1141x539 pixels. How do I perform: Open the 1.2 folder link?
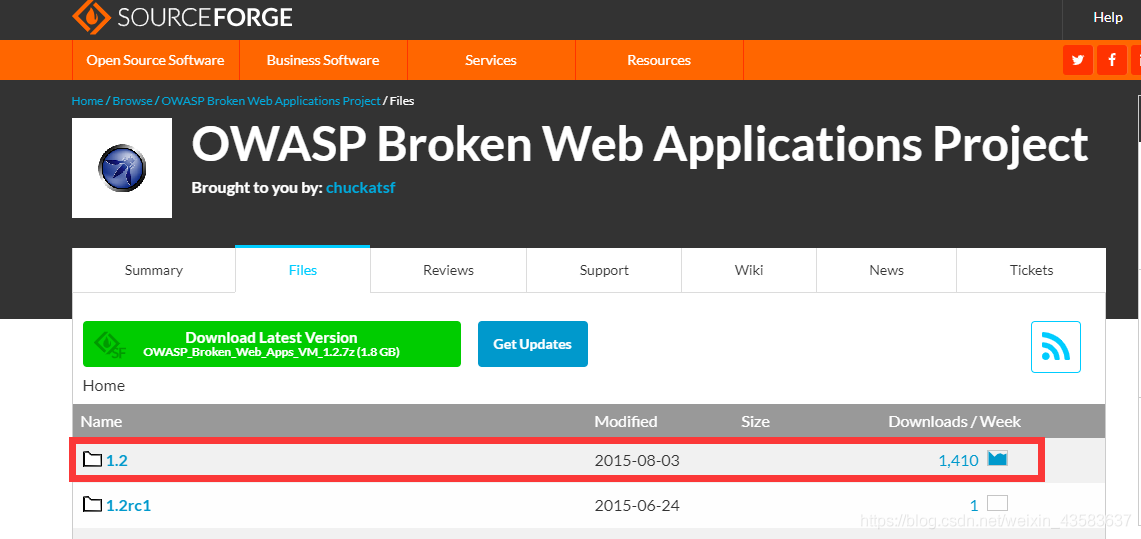pyautogui.click(x=117, y=460)
